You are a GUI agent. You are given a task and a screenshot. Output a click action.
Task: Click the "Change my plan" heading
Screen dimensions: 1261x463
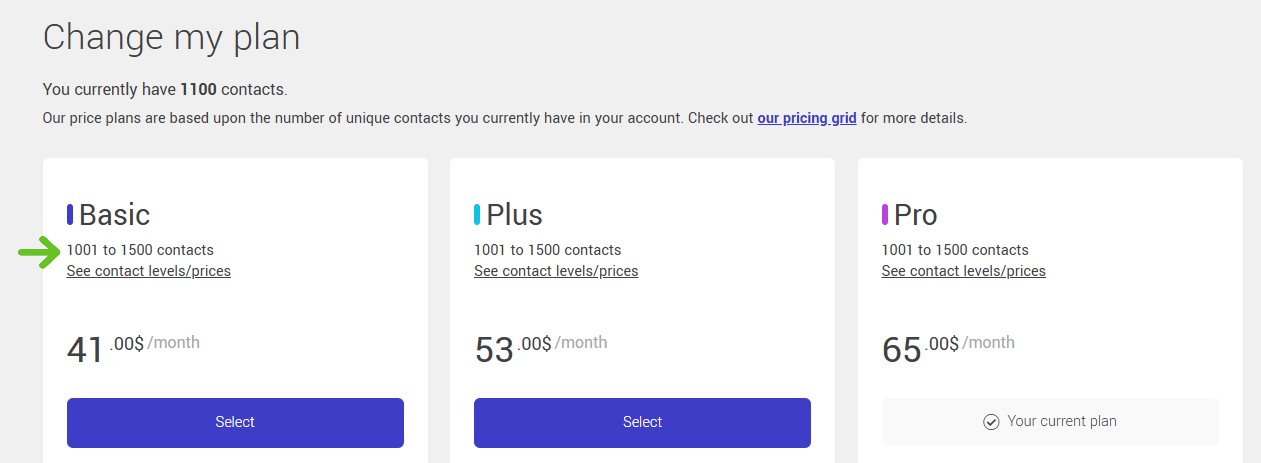pos(171,37)
